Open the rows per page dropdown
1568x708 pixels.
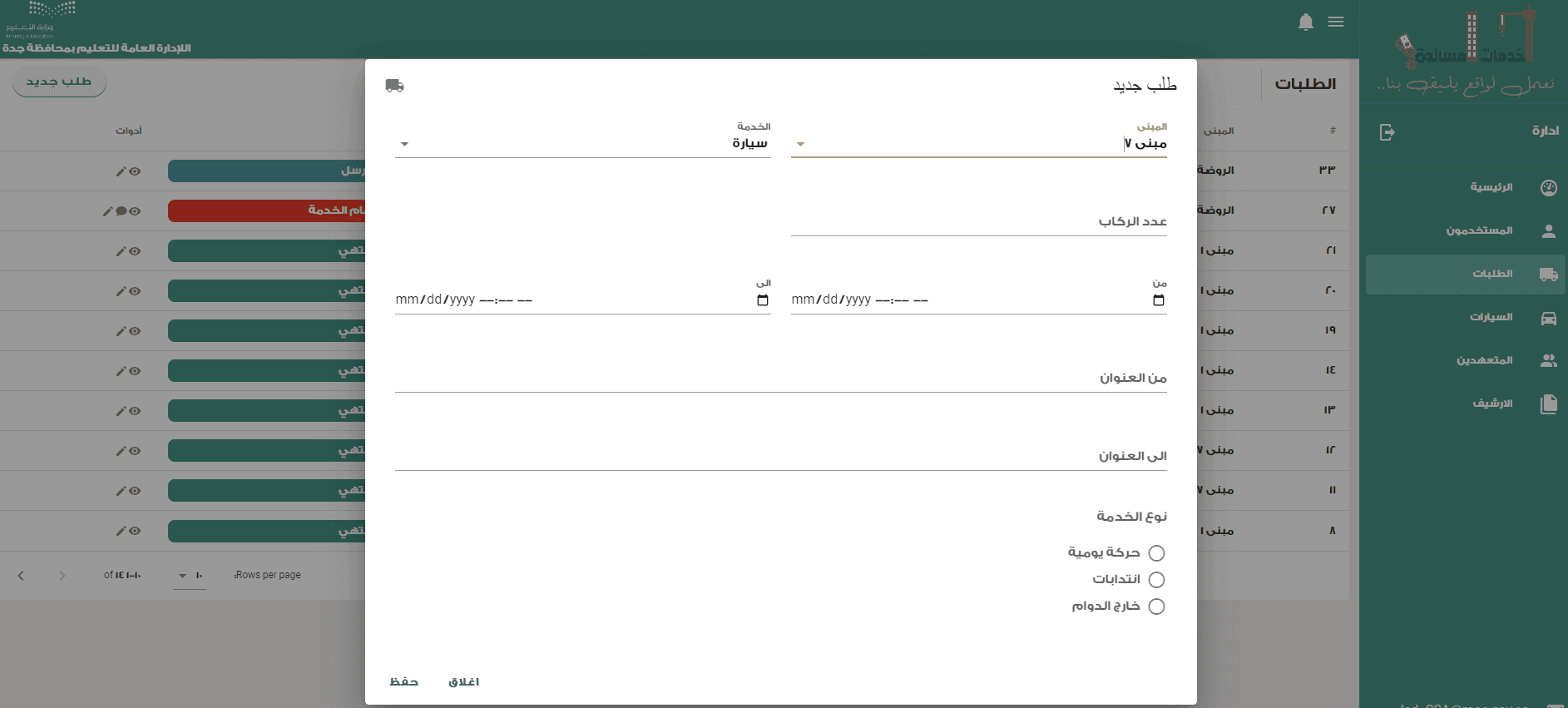coord(189,576)
